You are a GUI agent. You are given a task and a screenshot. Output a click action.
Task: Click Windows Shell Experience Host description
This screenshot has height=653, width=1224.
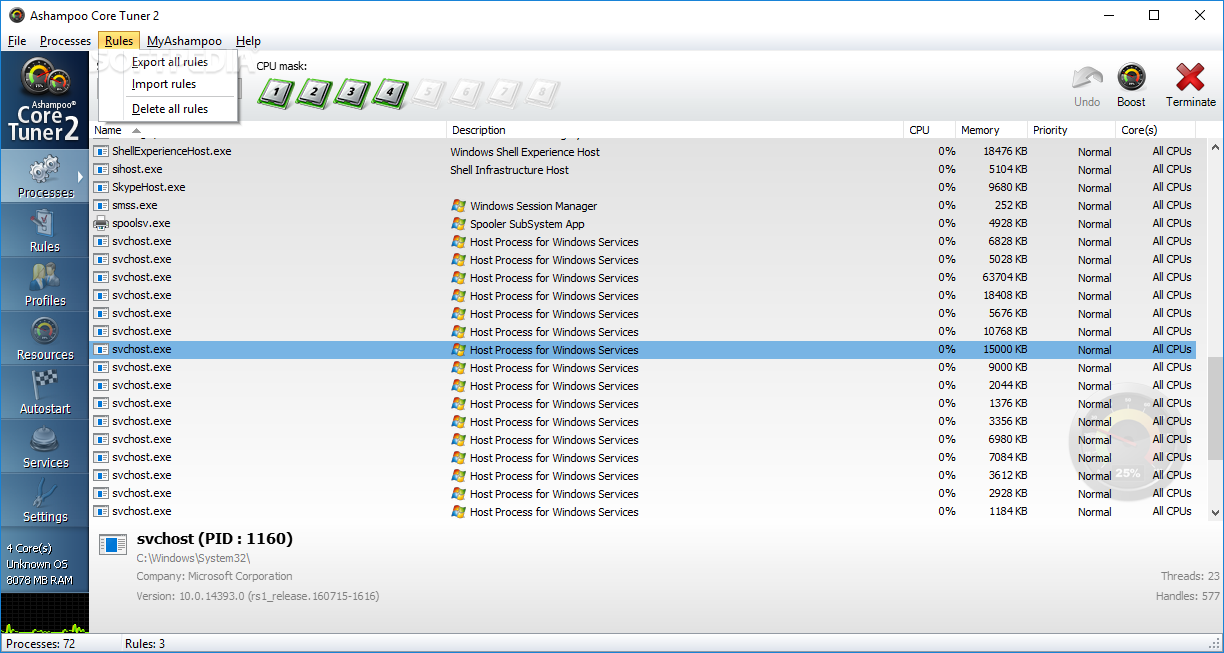(525, 152)
